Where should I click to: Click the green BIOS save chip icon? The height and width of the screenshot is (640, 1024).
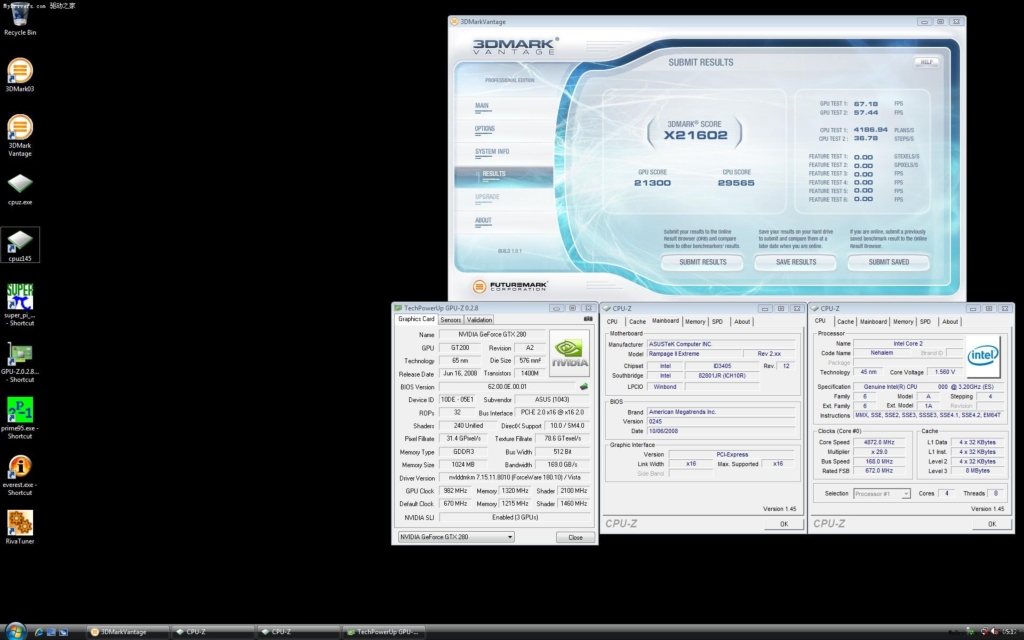584,387
